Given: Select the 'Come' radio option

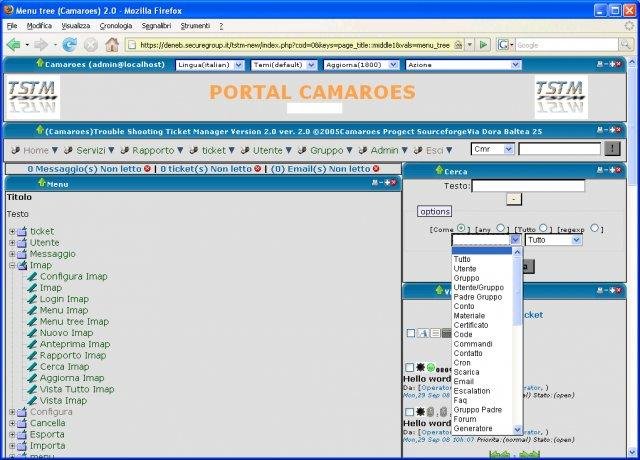Looking at the screenshot, I should [x=461, y=228].
